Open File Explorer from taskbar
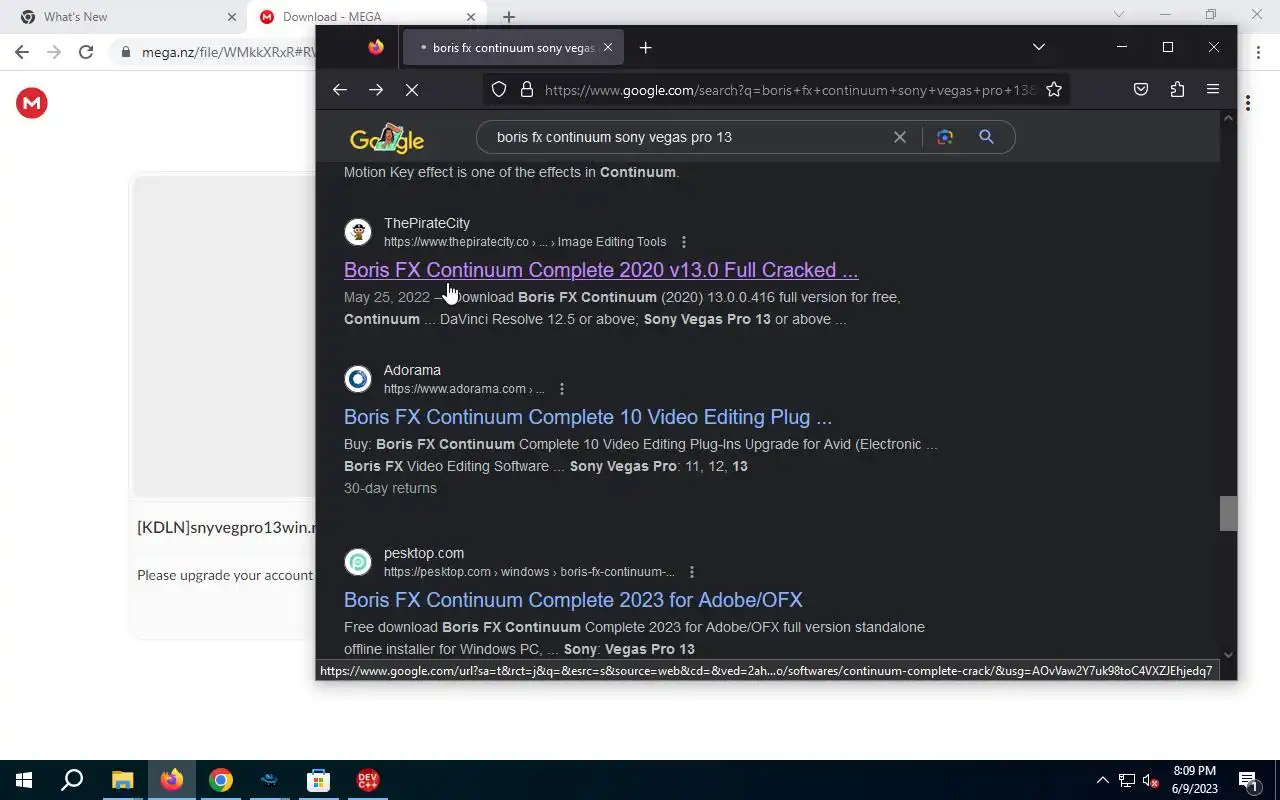 [x=122, y=780]
